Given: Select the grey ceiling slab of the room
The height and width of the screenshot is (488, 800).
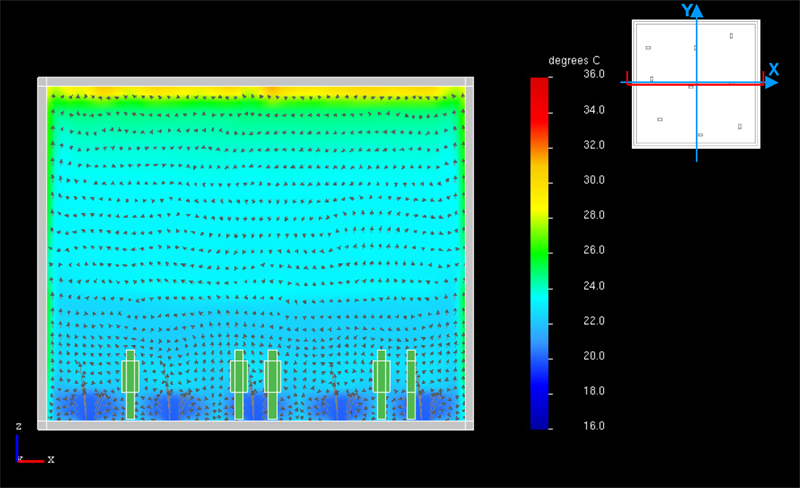Looking at the screenshot, I should tap(256, 82).
